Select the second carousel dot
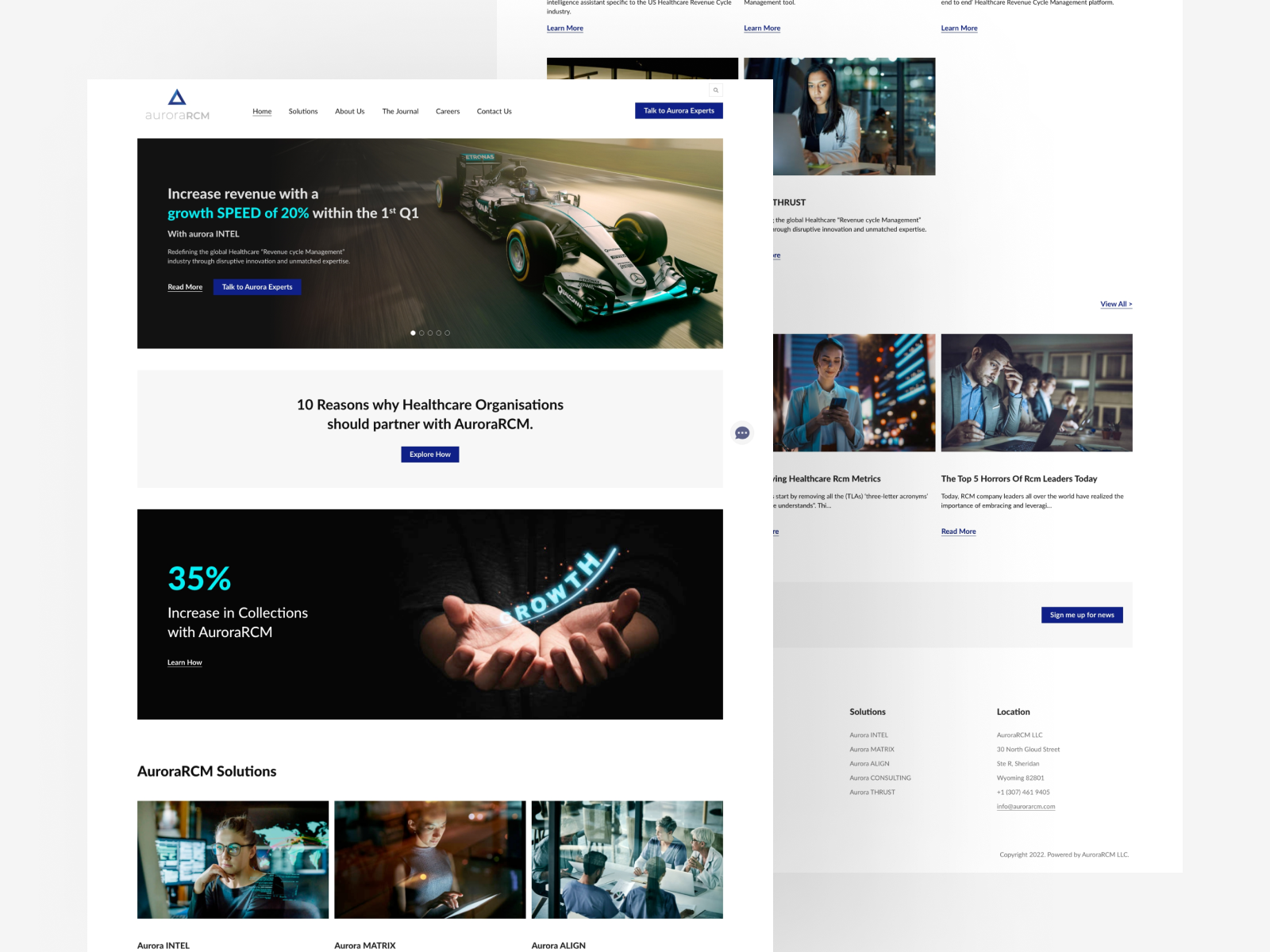Viewport: 1270px width, 952px height. pos(421,332)
